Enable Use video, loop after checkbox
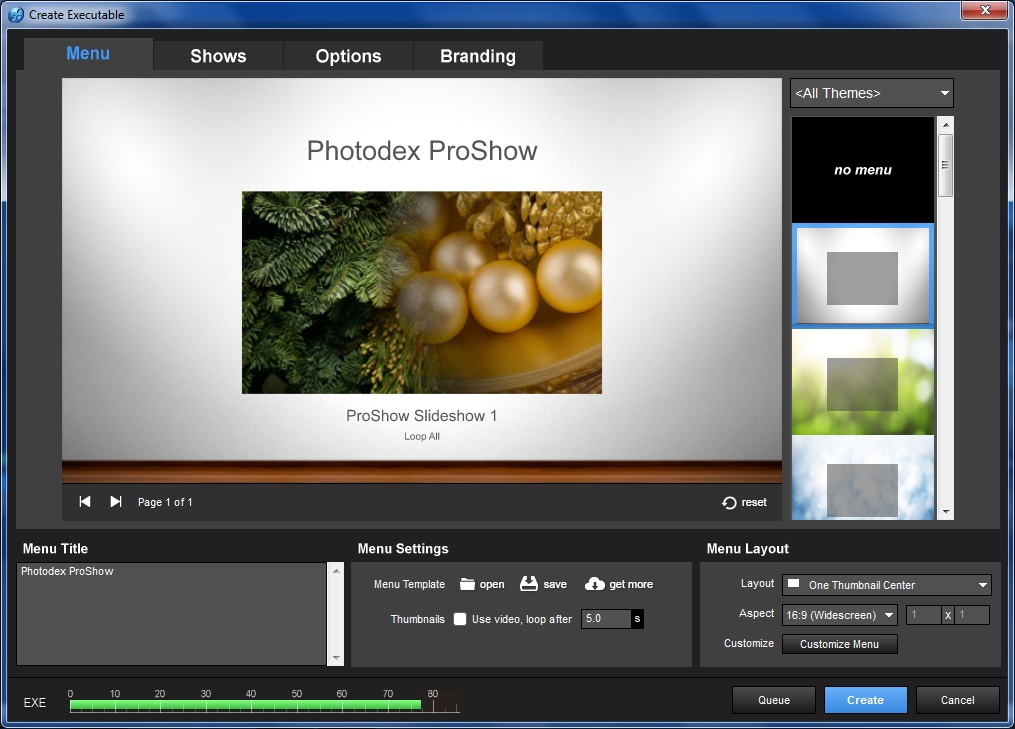 [460, 619]
